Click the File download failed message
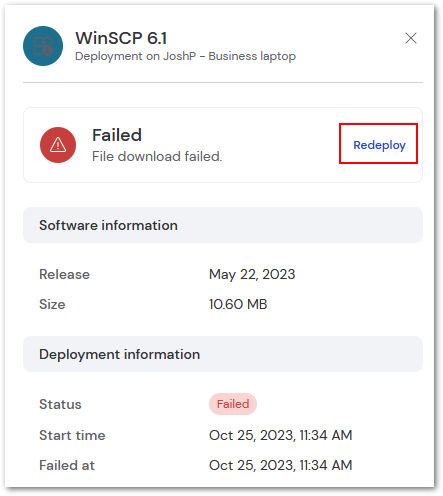 click(x=157, y=156)
